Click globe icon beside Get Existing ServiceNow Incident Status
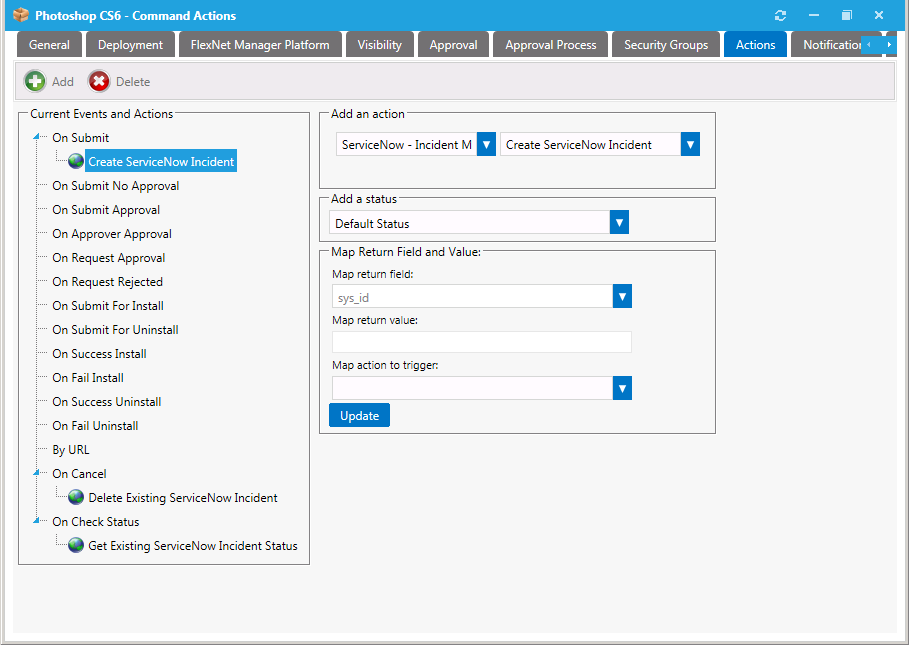This screenshot has width=910, height=647. 75,545
